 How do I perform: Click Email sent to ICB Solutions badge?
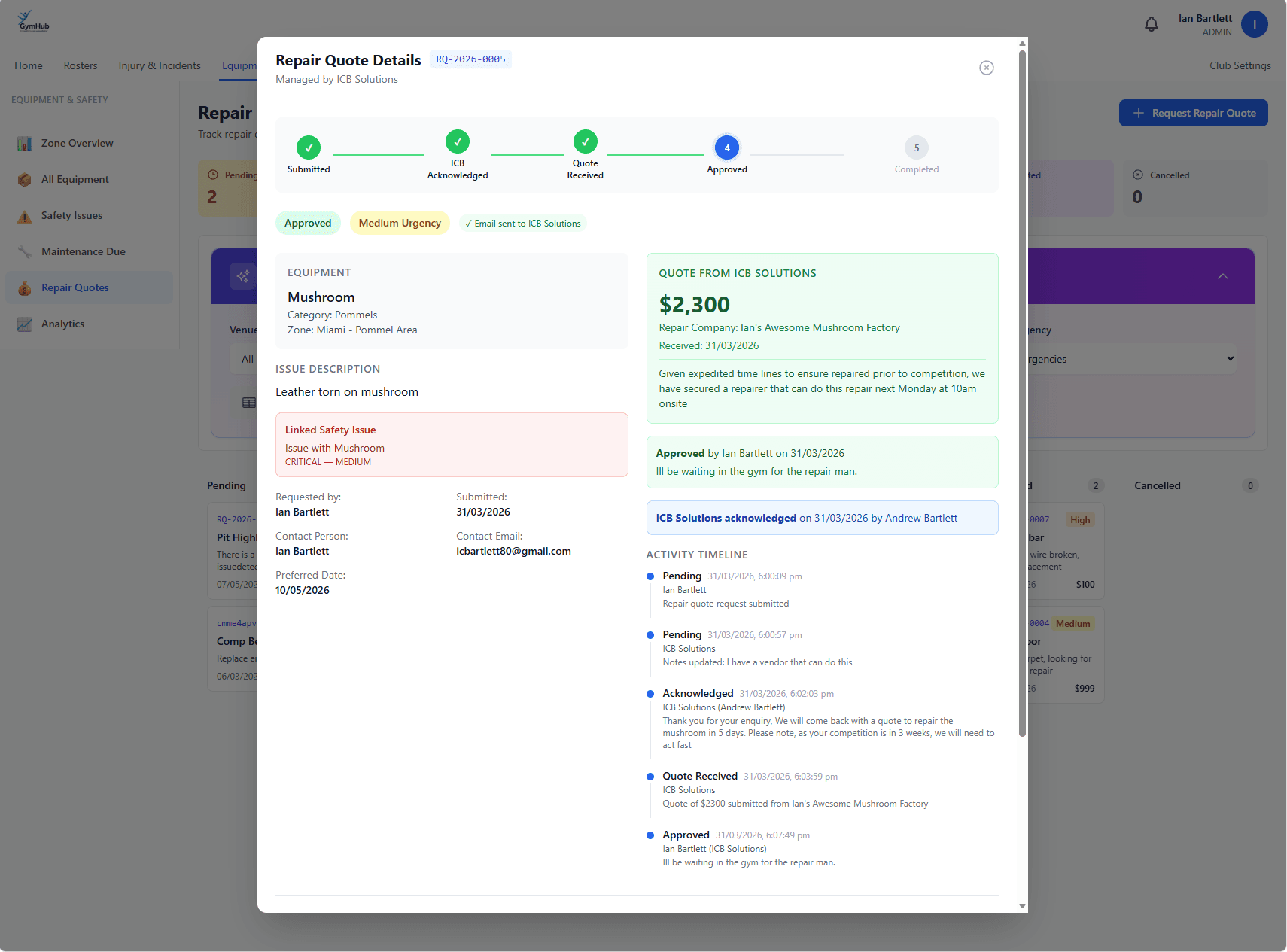click(522, 224)
